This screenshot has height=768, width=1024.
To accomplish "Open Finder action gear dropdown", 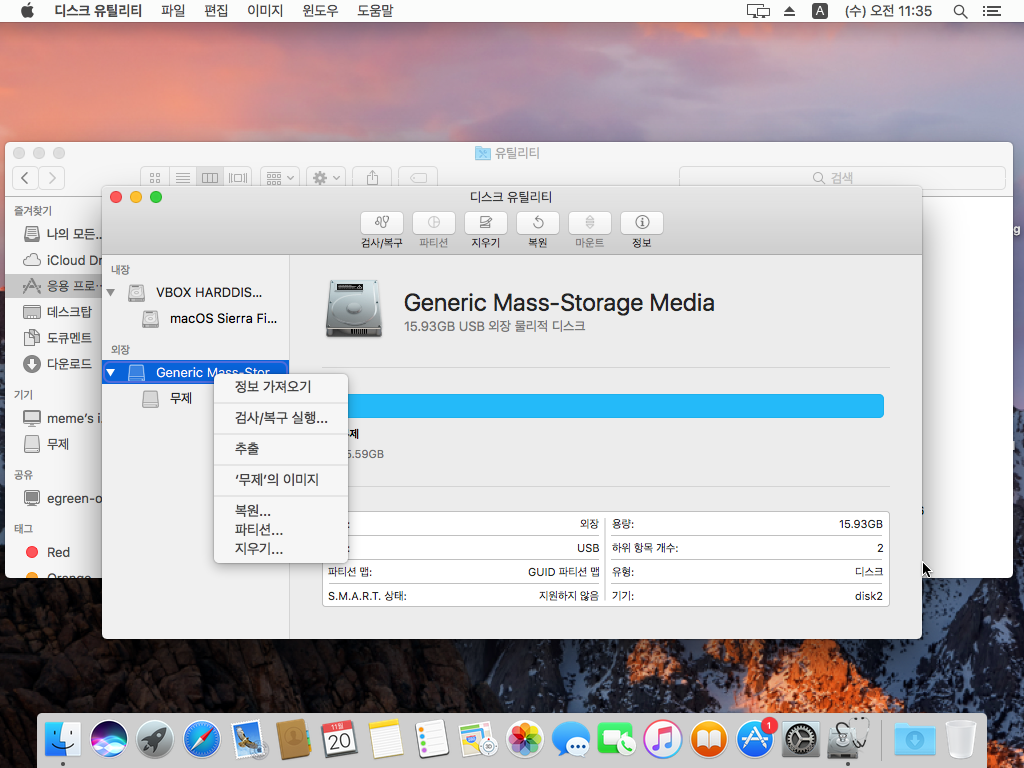I will tap(327, 178).
